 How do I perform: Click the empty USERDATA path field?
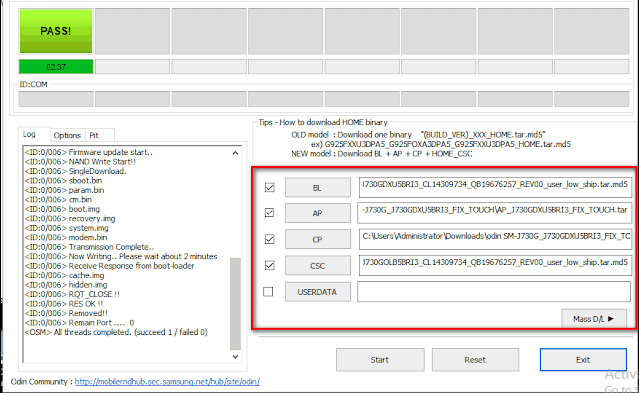(x=494, y=292)
